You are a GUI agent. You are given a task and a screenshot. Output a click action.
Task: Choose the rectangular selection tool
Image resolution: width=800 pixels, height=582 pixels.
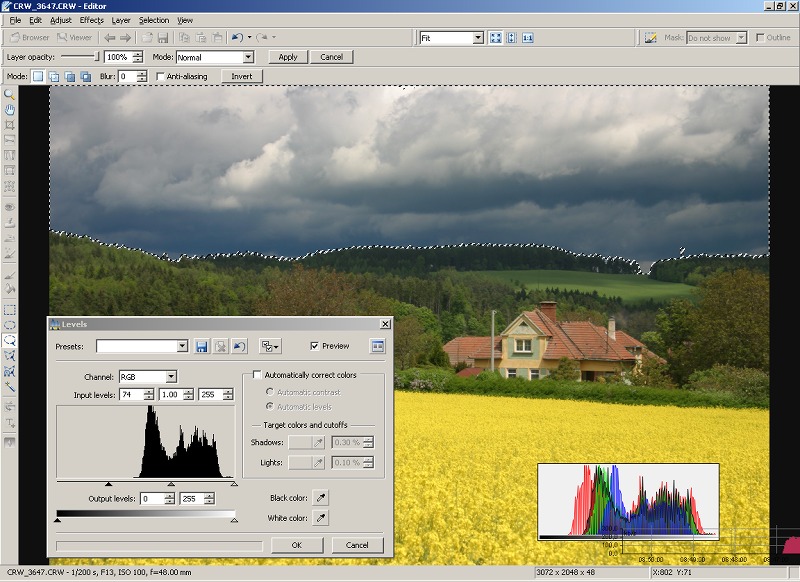pyautogui.click(x=10, y=310)
